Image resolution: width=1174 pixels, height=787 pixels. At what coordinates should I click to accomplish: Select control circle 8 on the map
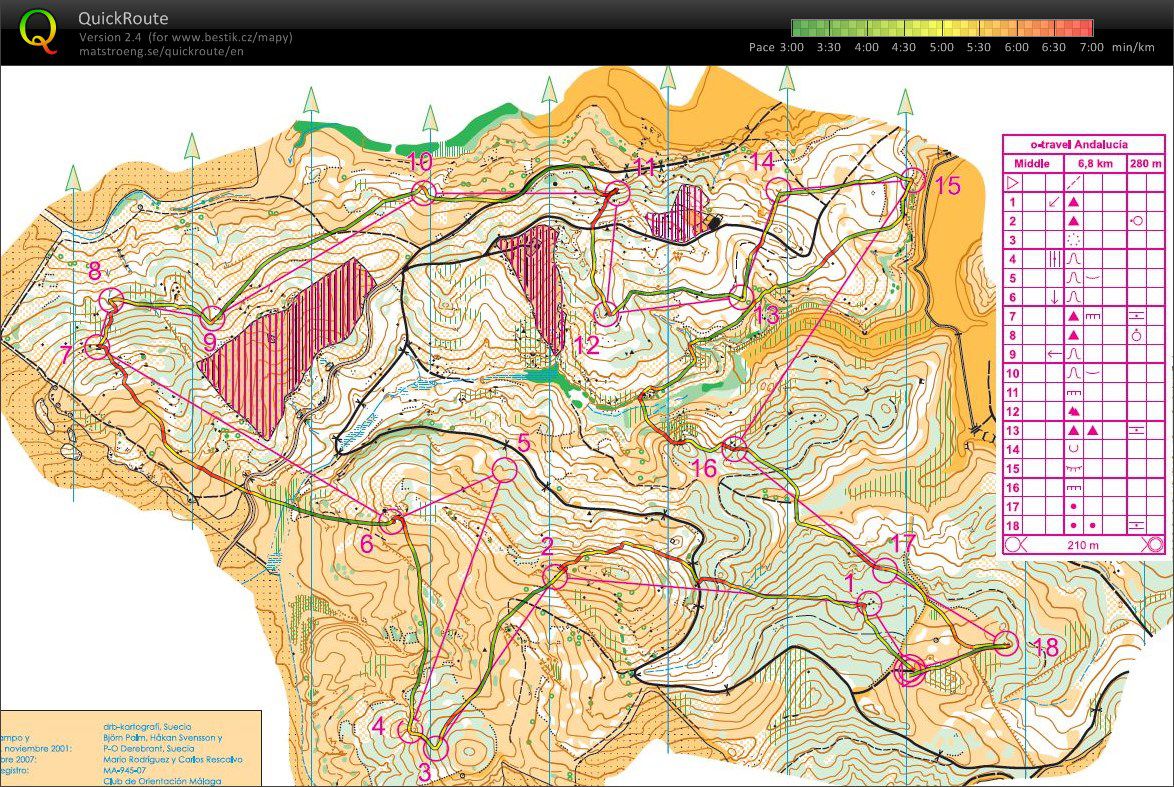(x=111, y=300)
